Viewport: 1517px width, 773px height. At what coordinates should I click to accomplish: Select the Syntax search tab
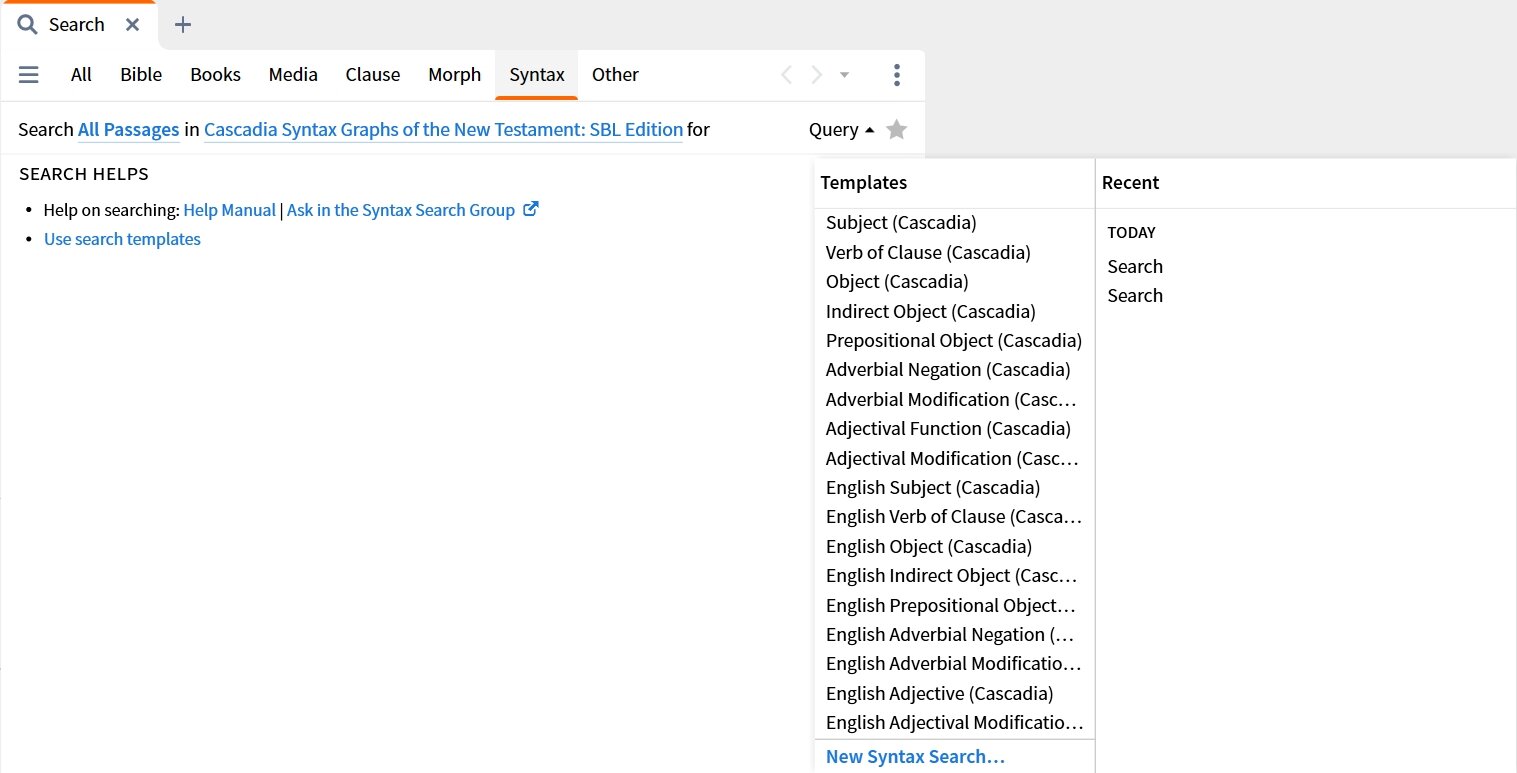point(537,75)
